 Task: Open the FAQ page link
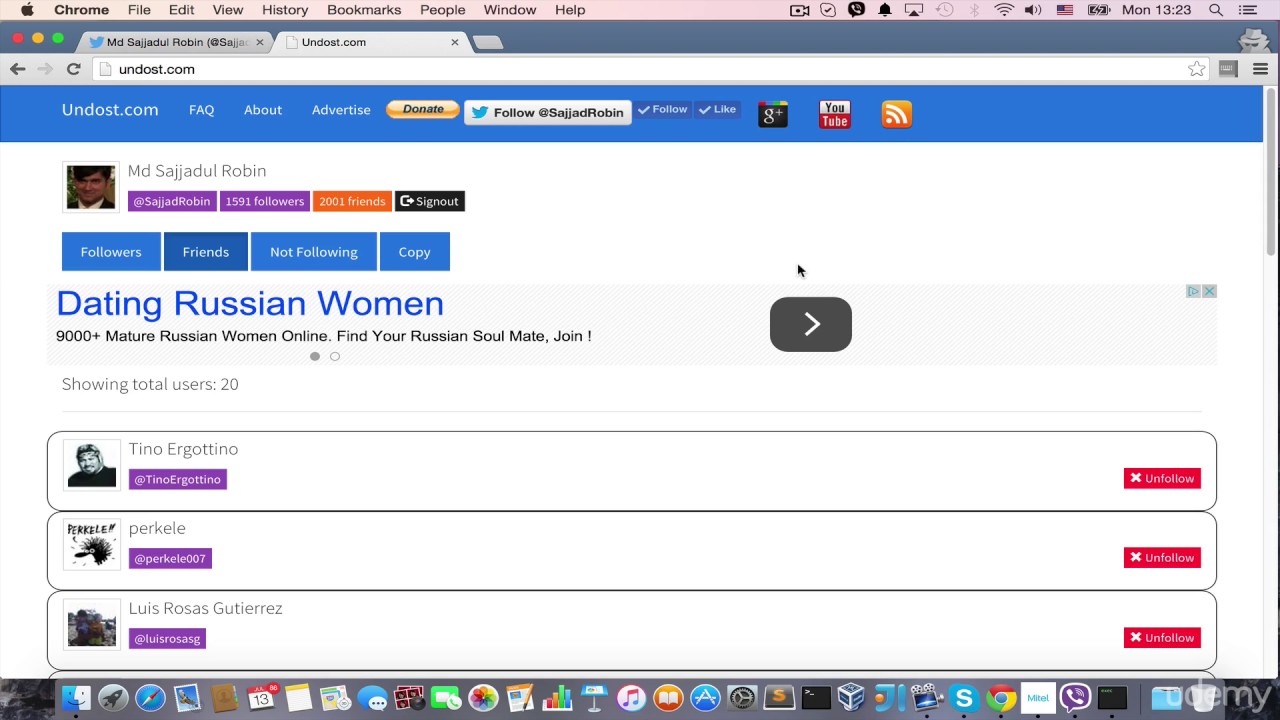coord(202,110)
